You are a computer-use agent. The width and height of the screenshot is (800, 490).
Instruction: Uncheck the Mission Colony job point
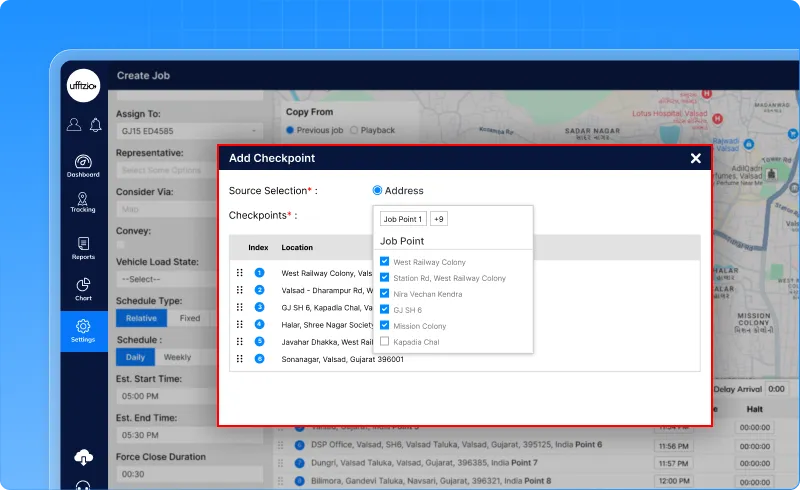tap(385, 326)
